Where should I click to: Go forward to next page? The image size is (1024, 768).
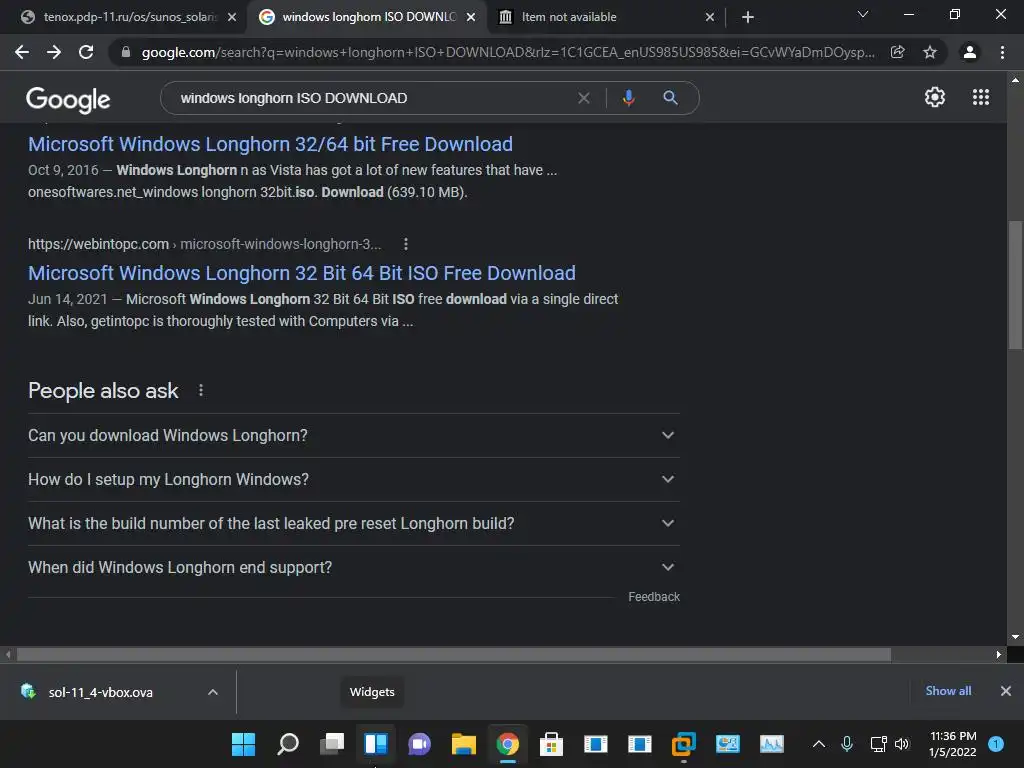54,52
